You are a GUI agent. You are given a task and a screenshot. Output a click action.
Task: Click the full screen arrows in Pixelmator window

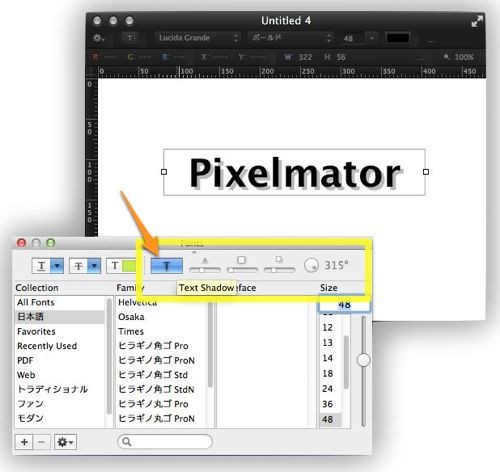pos(477,21)
